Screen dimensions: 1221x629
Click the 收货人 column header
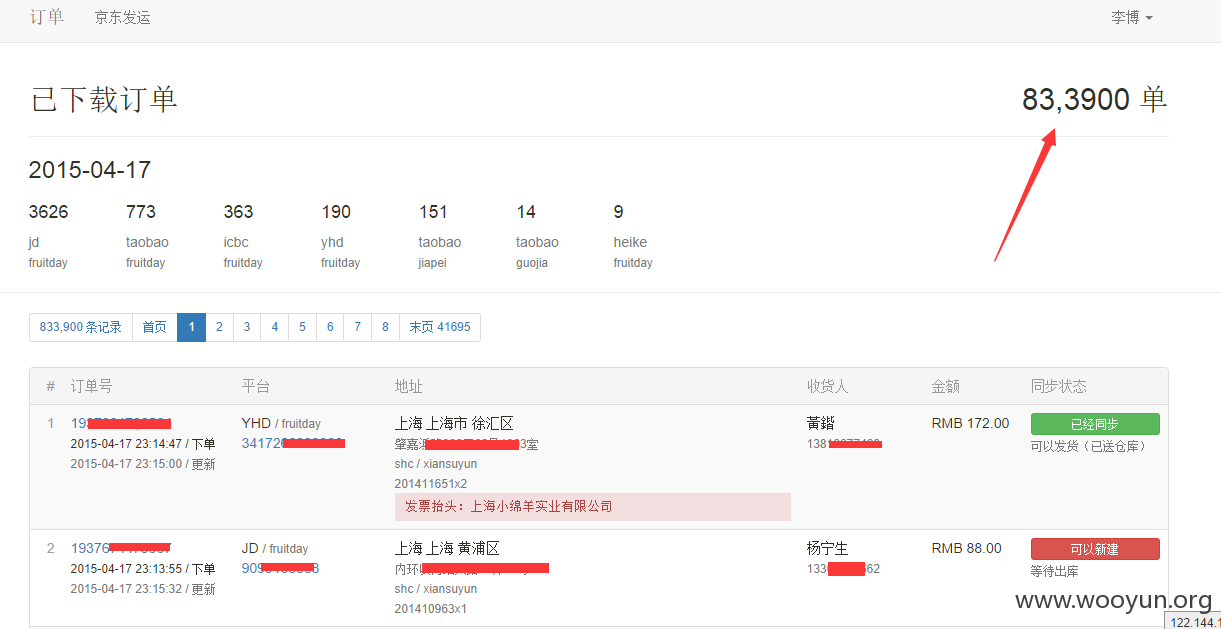pyautogui.click(x=828, y=386)
